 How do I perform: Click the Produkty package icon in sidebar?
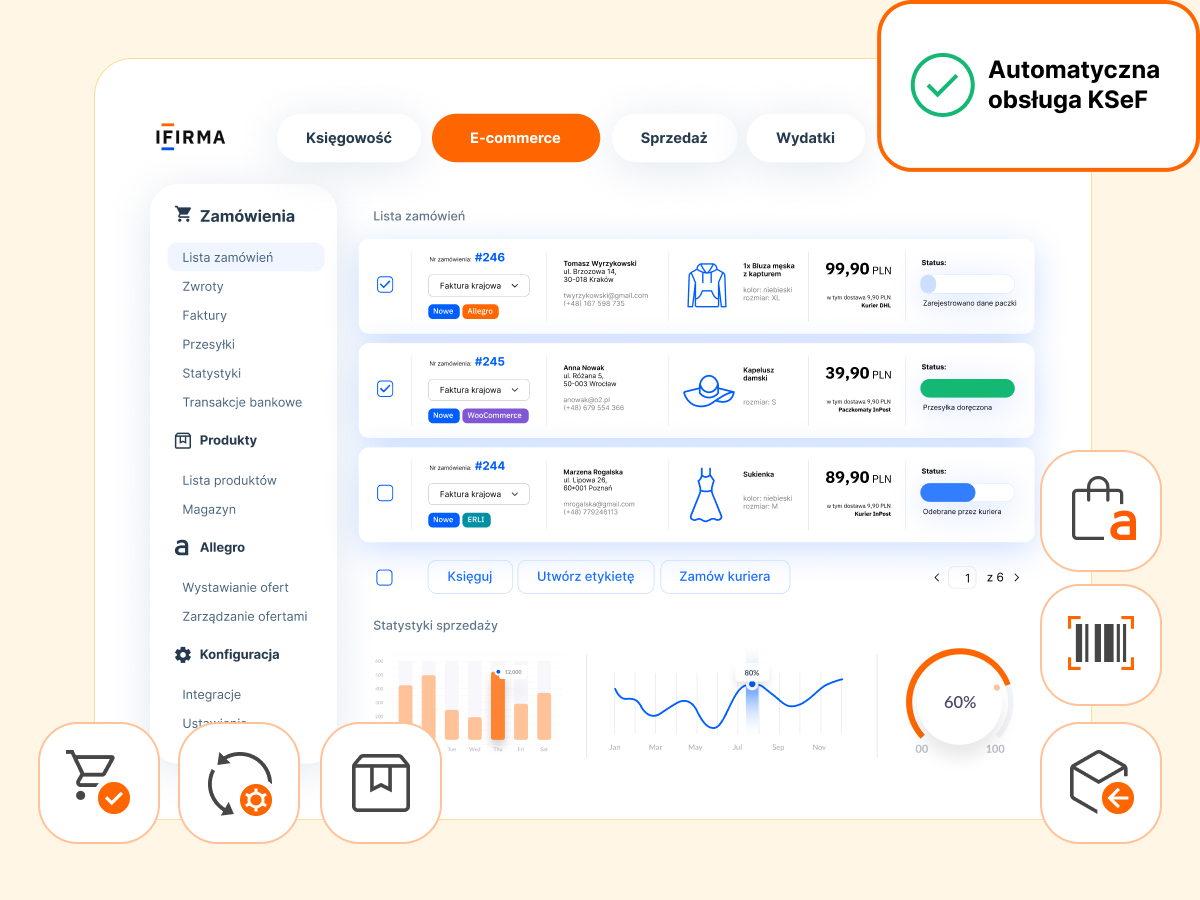coord(183,440)
